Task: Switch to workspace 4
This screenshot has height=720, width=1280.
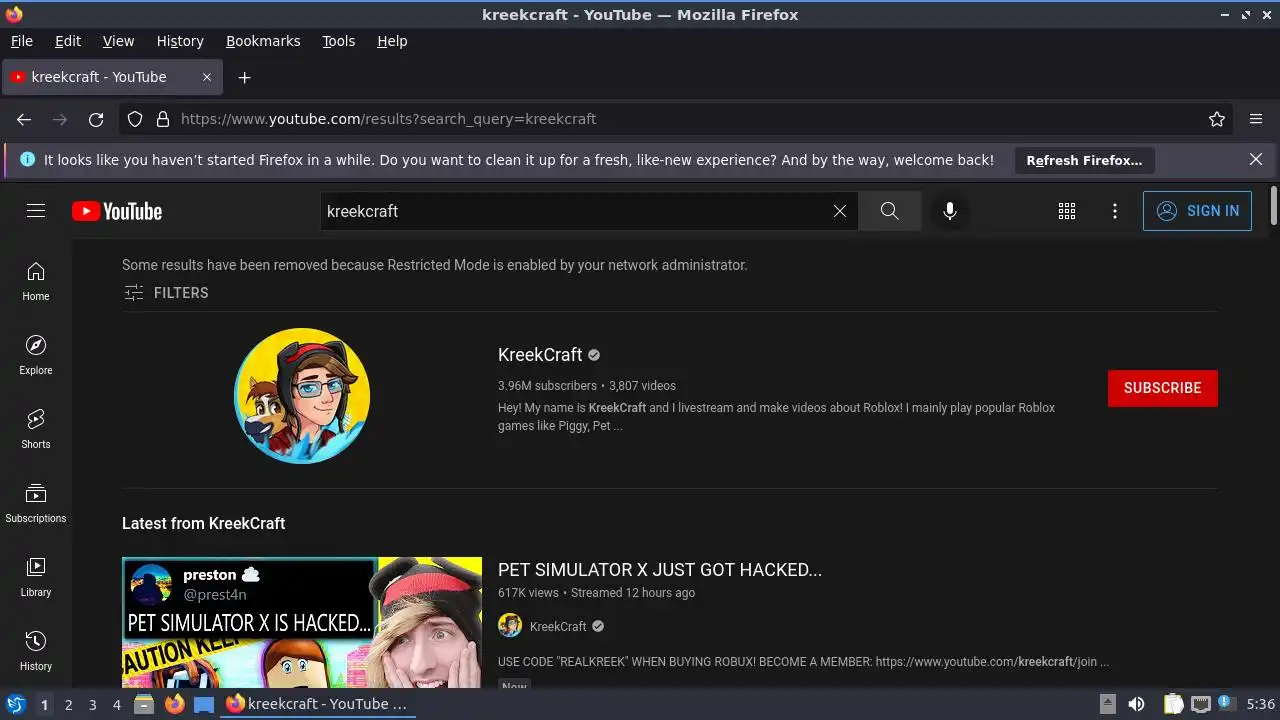Action: (117, 705)
